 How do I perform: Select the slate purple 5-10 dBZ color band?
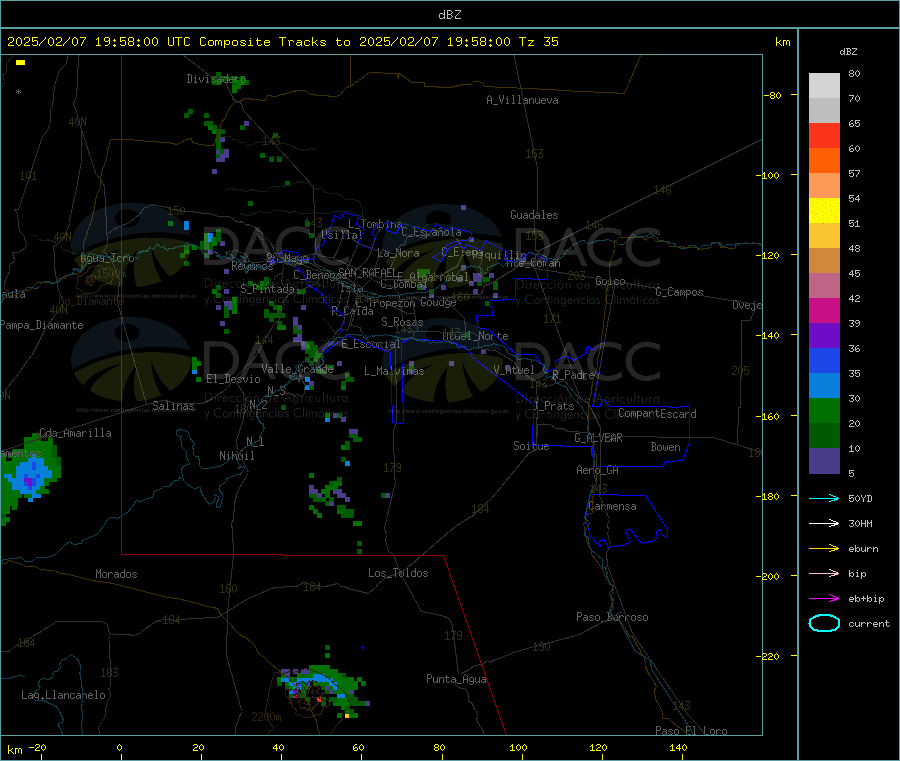(x=824, y=461)
